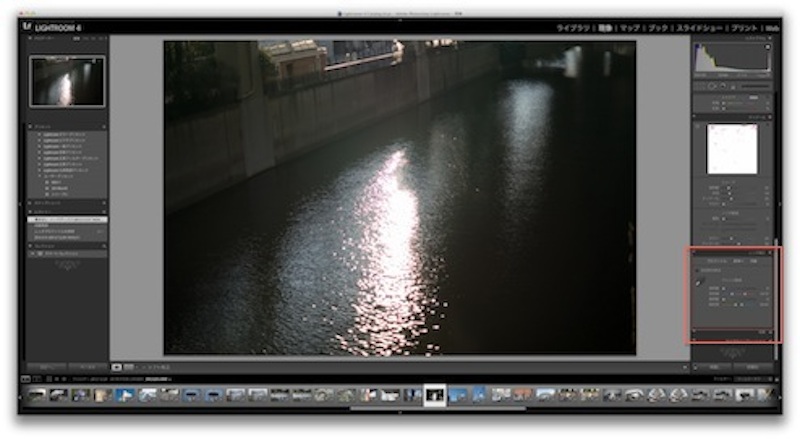Expand the Snapshots panel header
The width and height of the screenshot is (800, 439).
[67, 203]
